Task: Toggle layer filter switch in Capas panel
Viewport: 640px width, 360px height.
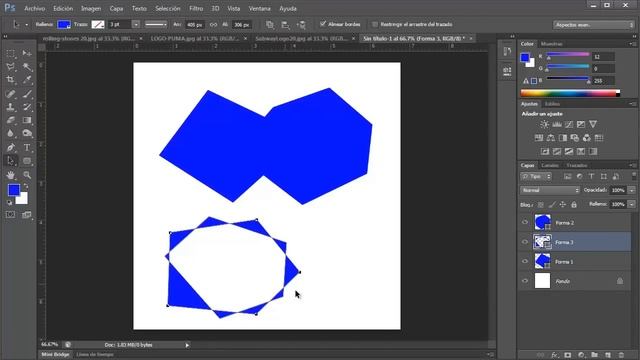Action: coord(634,176)
